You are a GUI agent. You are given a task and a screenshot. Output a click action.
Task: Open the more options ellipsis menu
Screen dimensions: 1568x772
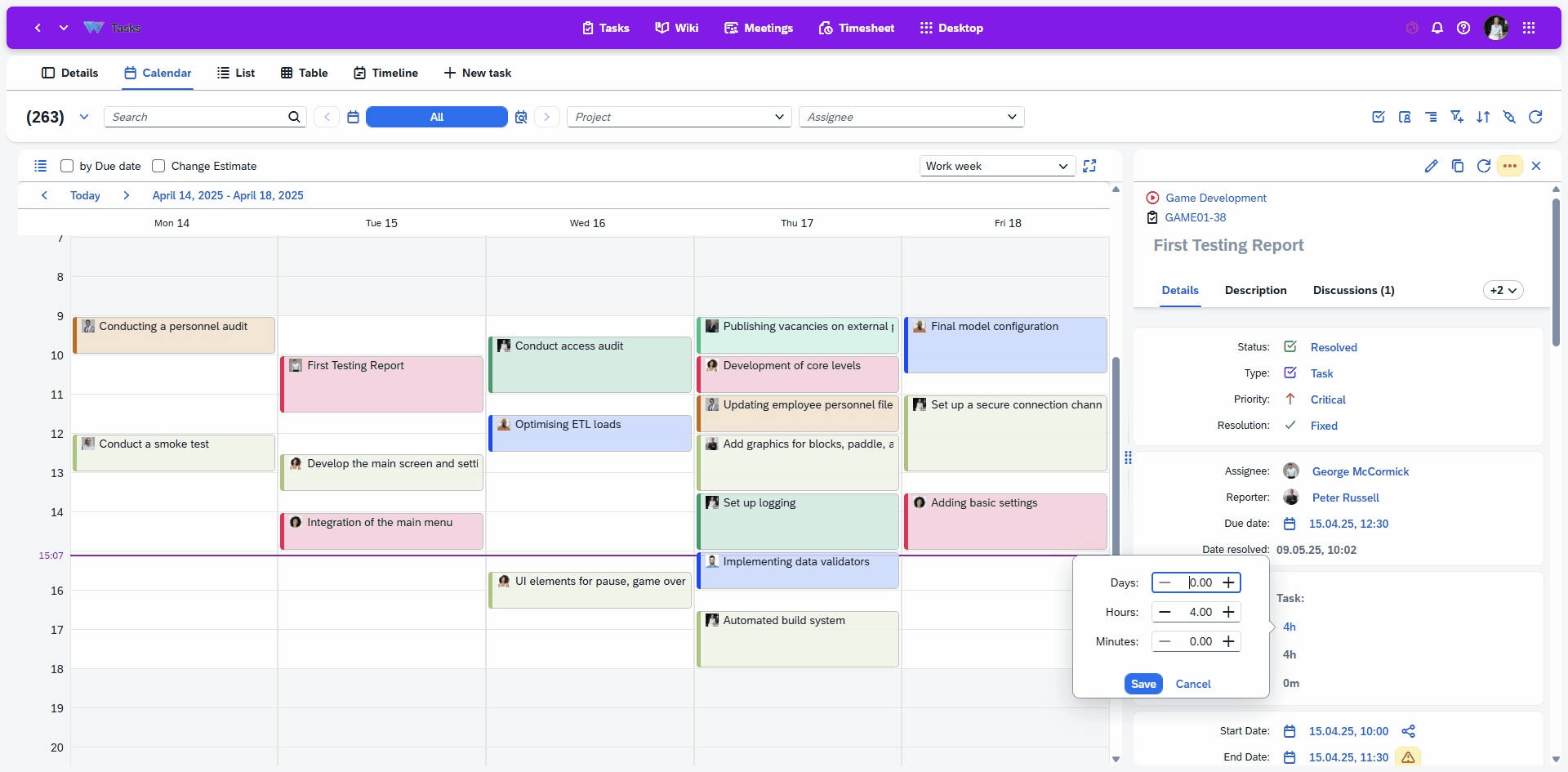point(1510,166)
